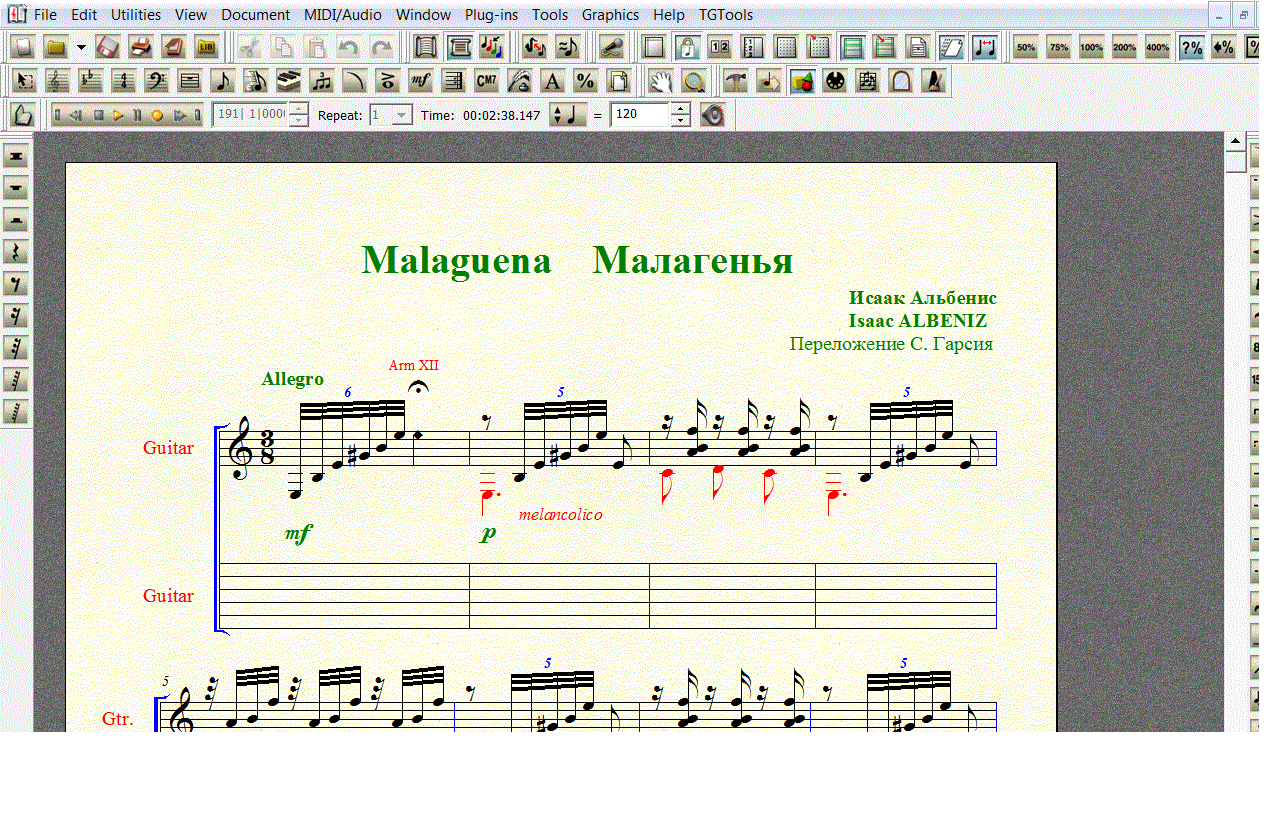Open the Plug-ins menu
The width and height of the screenshot is (1274, 813).
click(x=491, y=15)
